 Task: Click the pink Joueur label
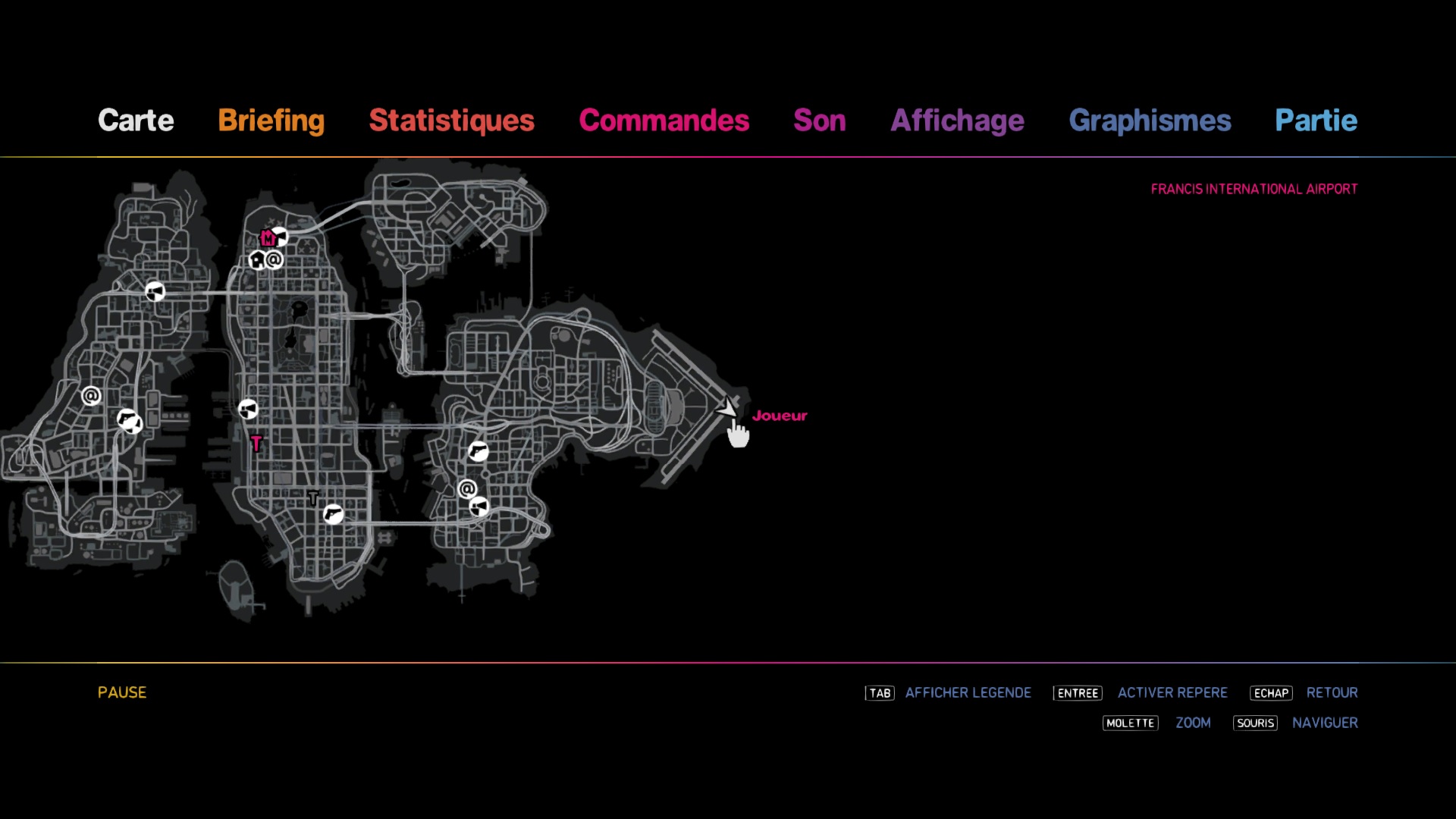(780, 416)
